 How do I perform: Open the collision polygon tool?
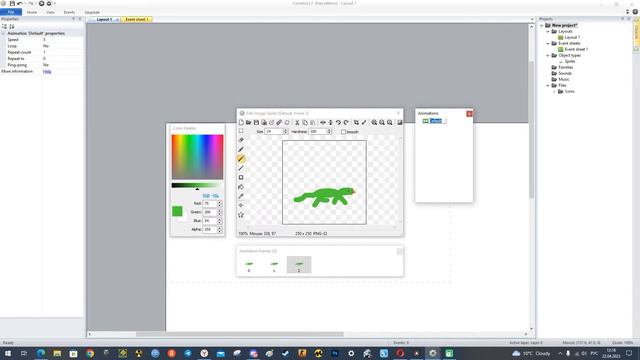(241, 215)
